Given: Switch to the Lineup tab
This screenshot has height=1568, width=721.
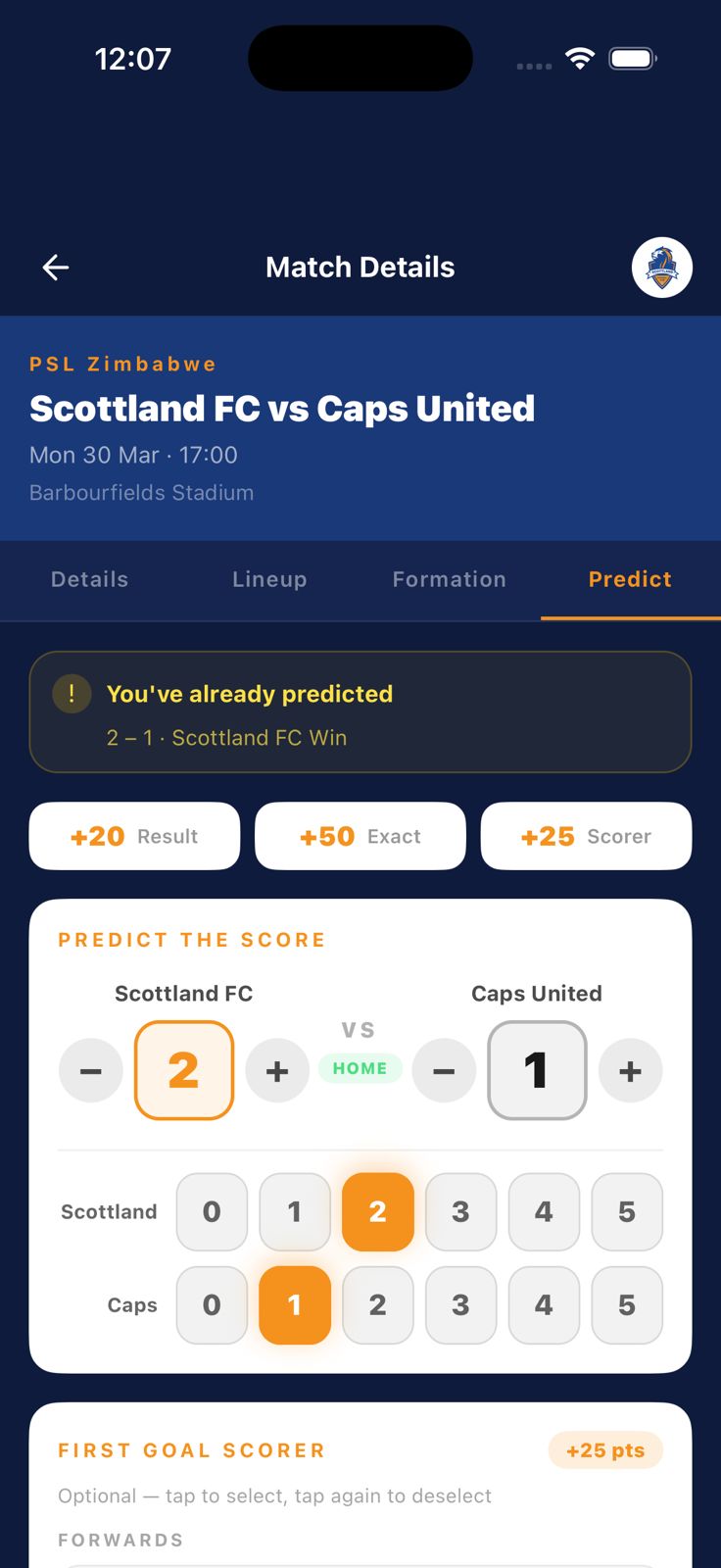Looking at the screenshot, I should point(269,579).
